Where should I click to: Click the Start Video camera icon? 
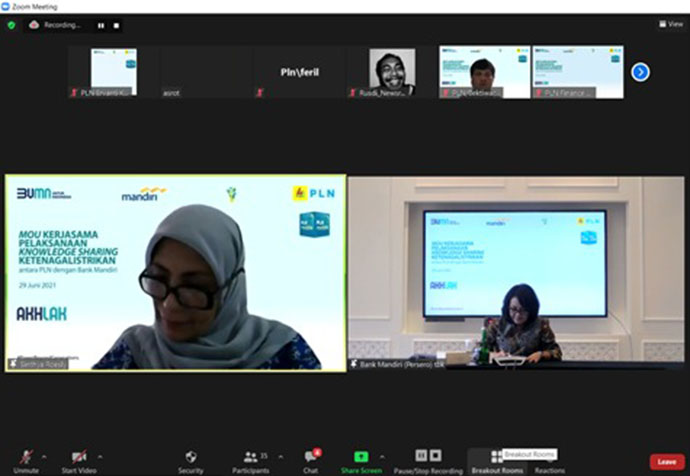78,457
